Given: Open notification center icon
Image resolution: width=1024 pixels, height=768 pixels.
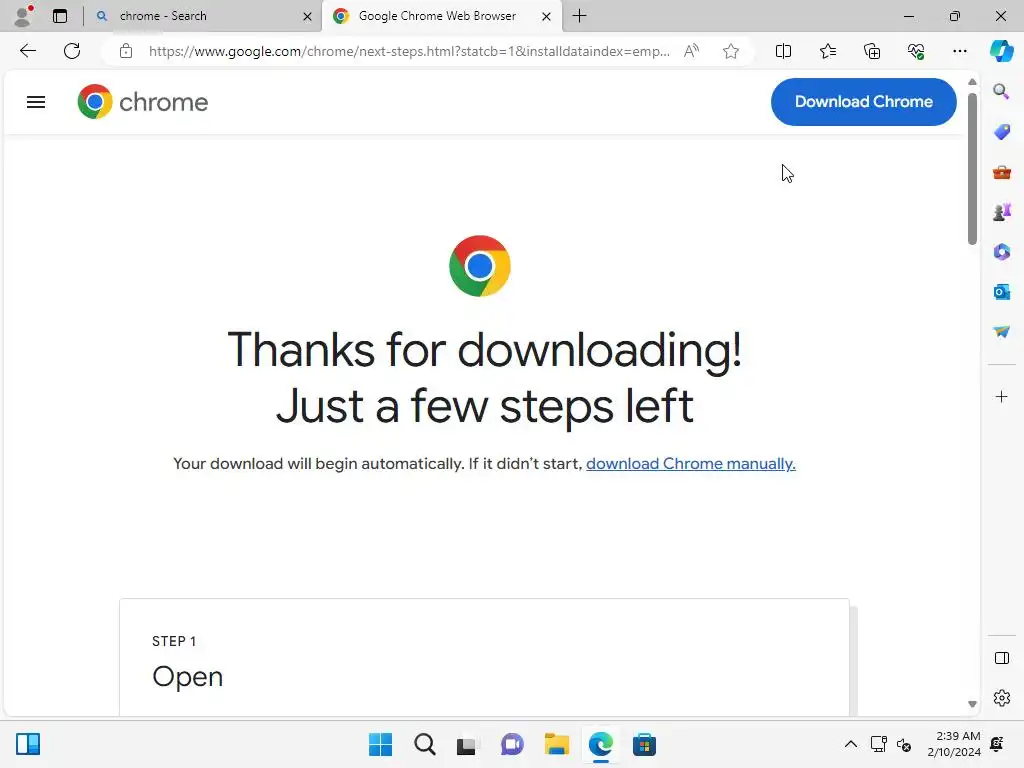Looking at the screenshot, I should click(x=997, y=744).
